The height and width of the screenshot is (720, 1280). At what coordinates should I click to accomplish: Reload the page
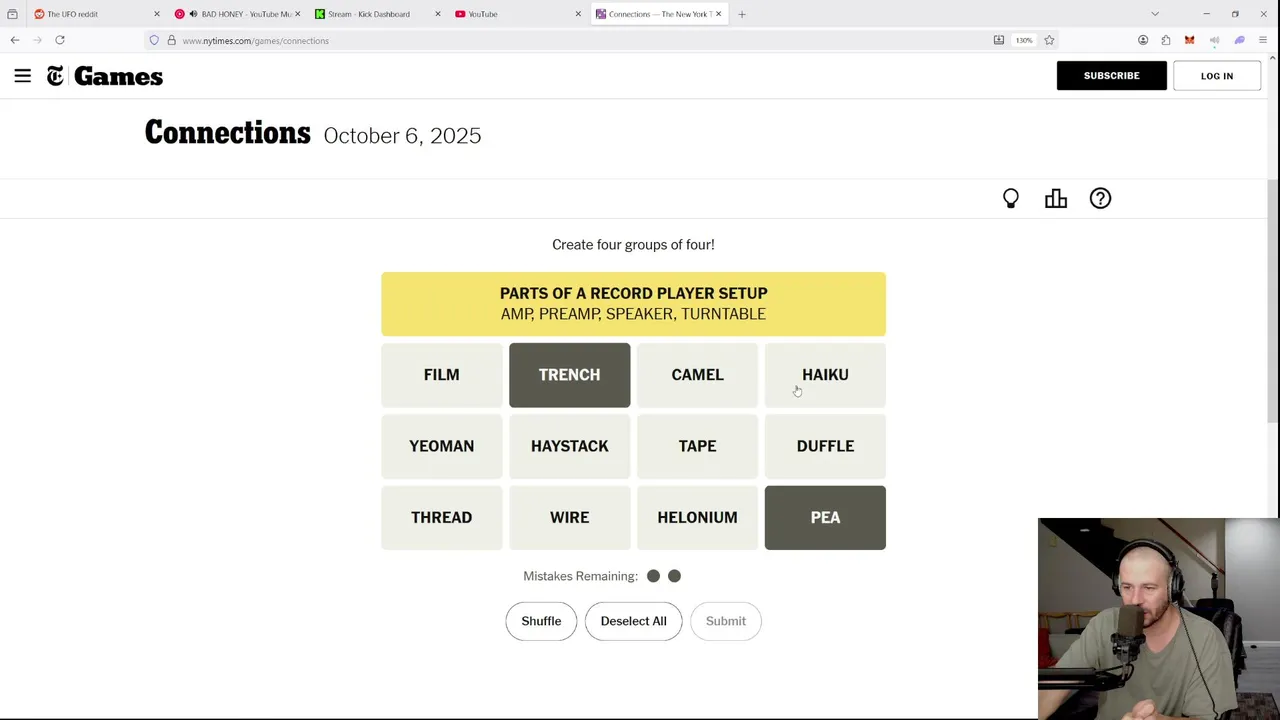pyautogui.click(x=60, y=40)
